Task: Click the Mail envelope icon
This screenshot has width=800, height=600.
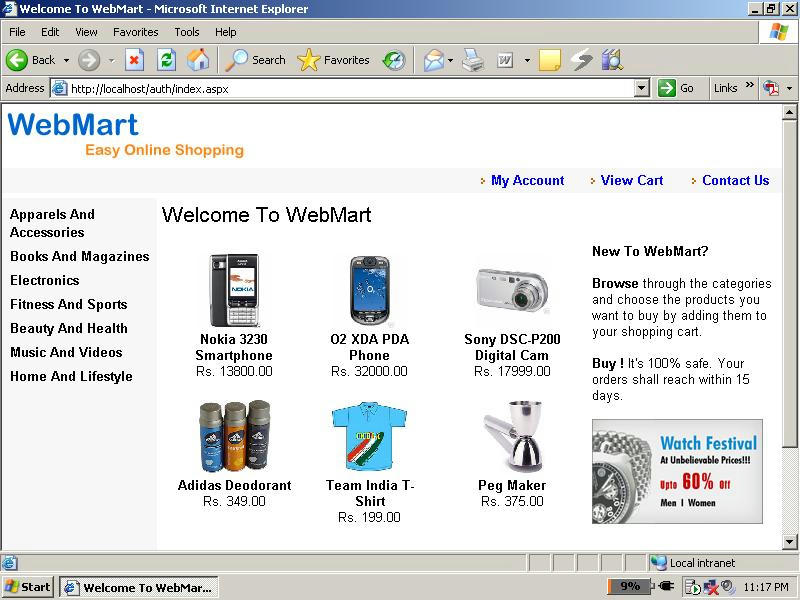Action: click(434, 60)
